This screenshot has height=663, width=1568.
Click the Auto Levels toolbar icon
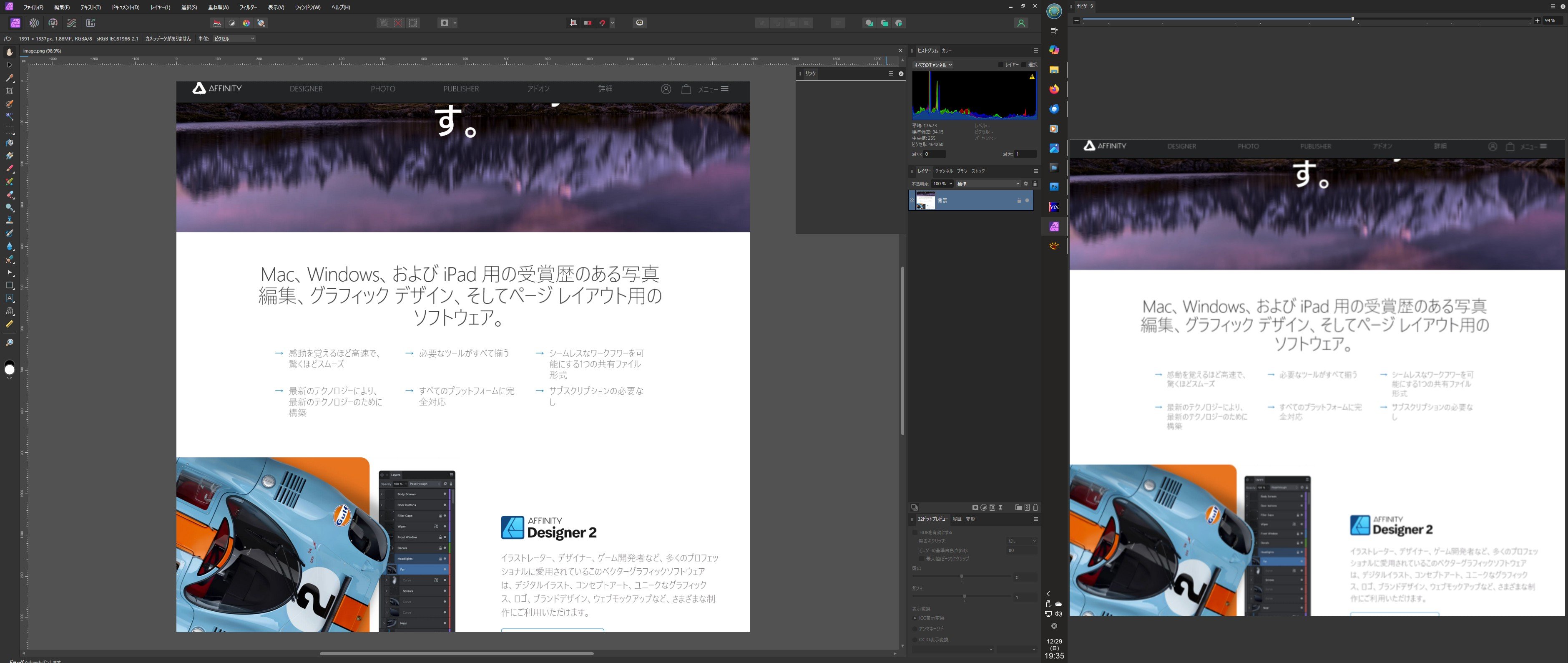(x=217, y=23)
